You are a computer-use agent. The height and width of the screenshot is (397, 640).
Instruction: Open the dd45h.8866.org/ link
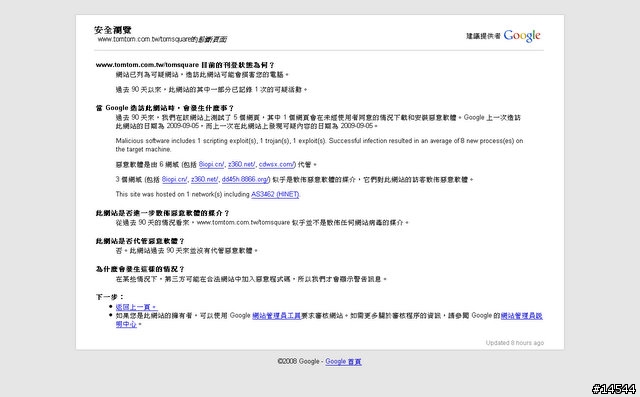pos(246,180)
